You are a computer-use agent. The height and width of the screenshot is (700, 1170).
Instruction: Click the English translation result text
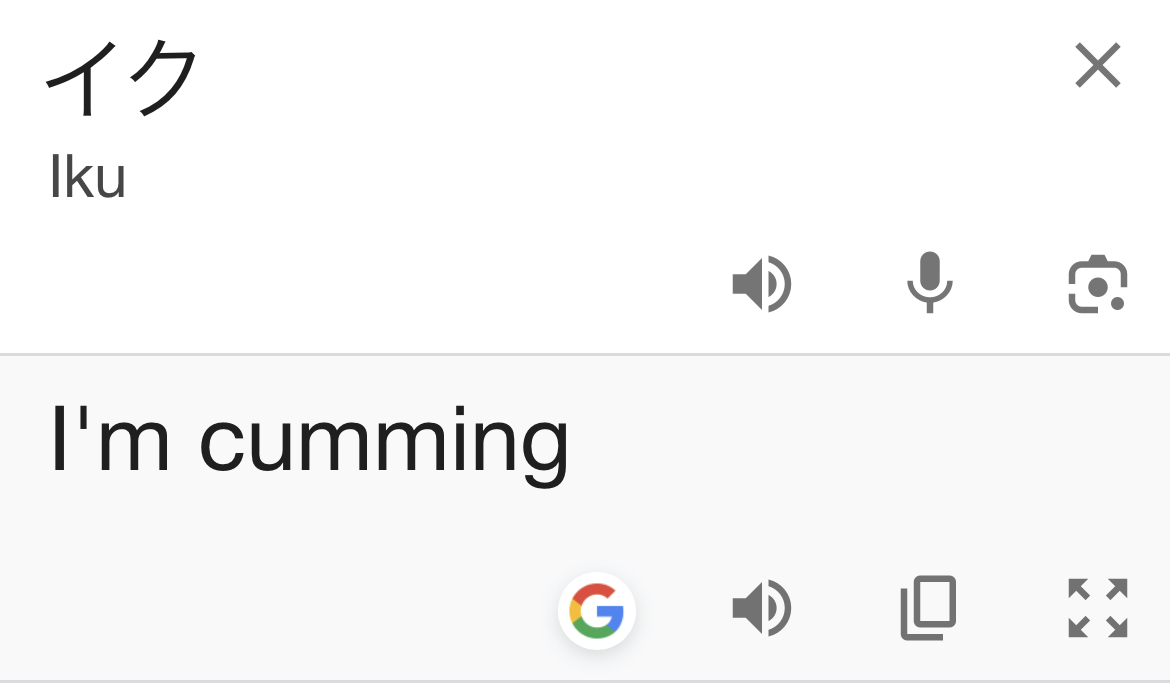tap(310, 443)
